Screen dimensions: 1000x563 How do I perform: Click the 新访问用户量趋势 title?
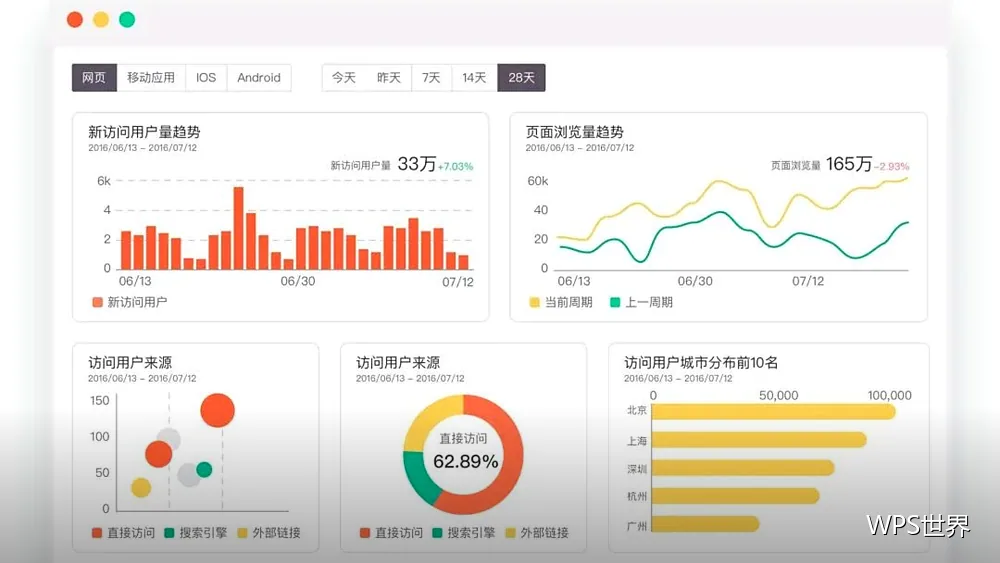click(x=144, y=132)
